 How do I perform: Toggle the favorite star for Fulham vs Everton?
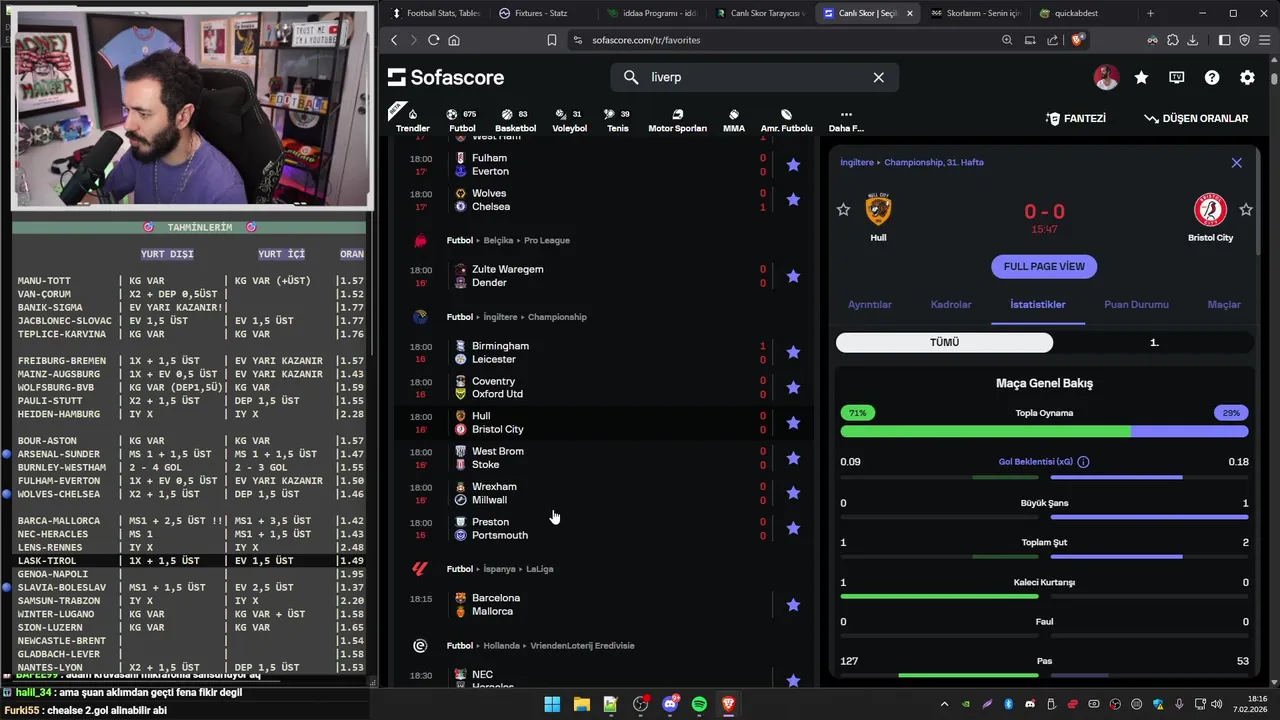point(793,164)
